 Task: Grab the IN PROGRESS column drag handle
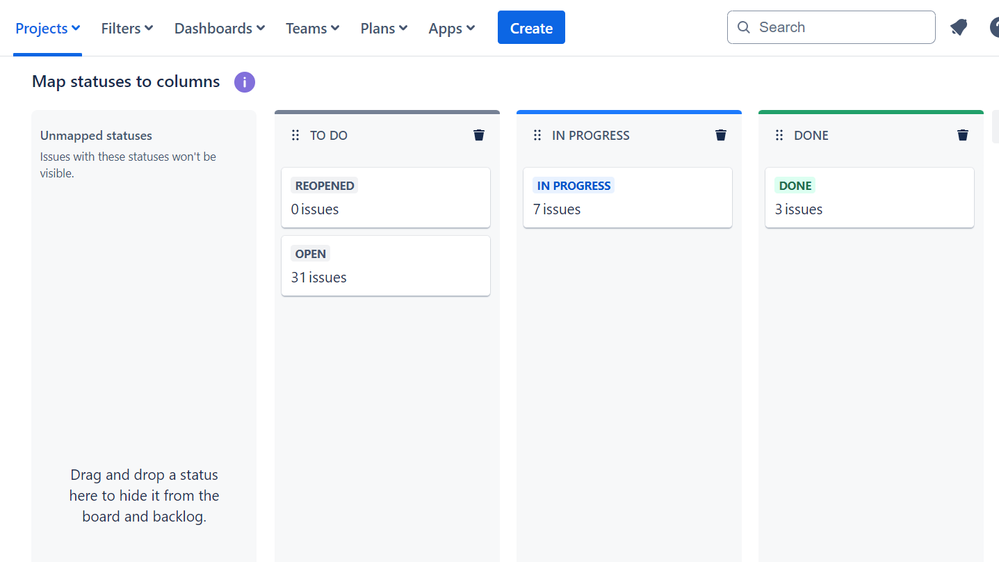point(537,135)
